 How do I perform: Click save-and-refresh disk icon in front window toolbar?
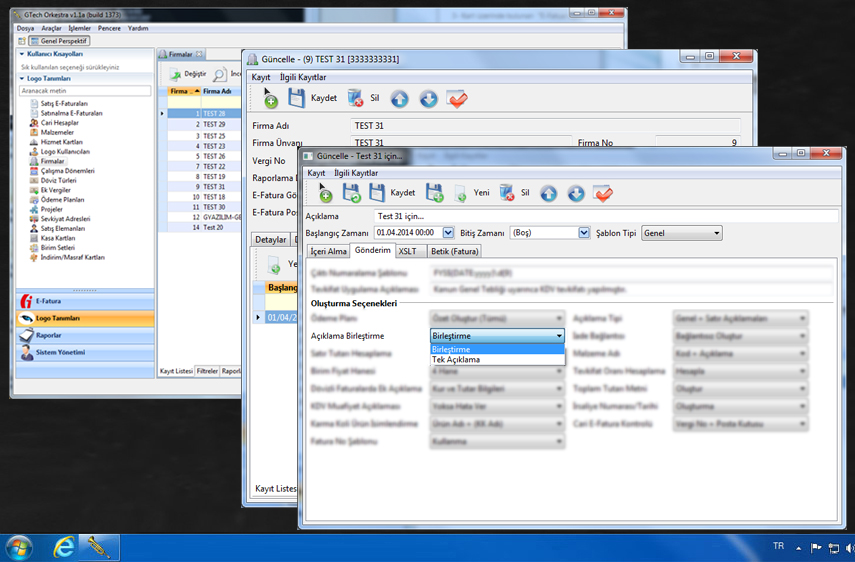[x=351, y=193]
